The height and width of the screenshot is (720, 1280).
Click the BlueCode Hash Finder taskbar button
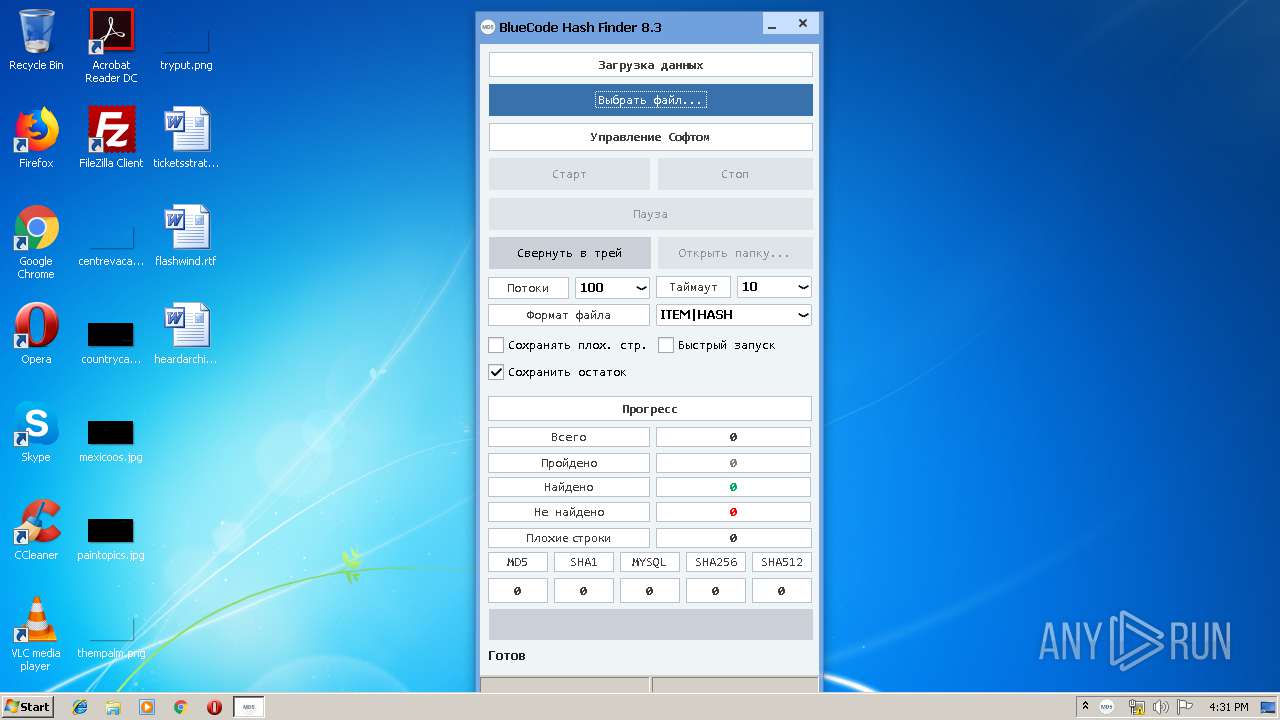(x=249, y=707)
